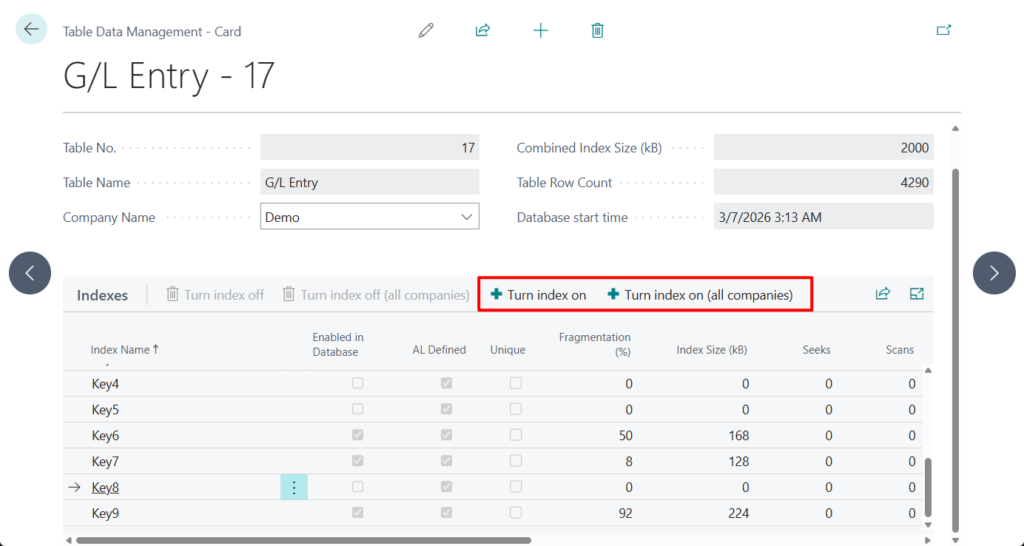Go to next record with right chevron
Image resolution: width=1024 pixels, height=546 pixels.
994,273
